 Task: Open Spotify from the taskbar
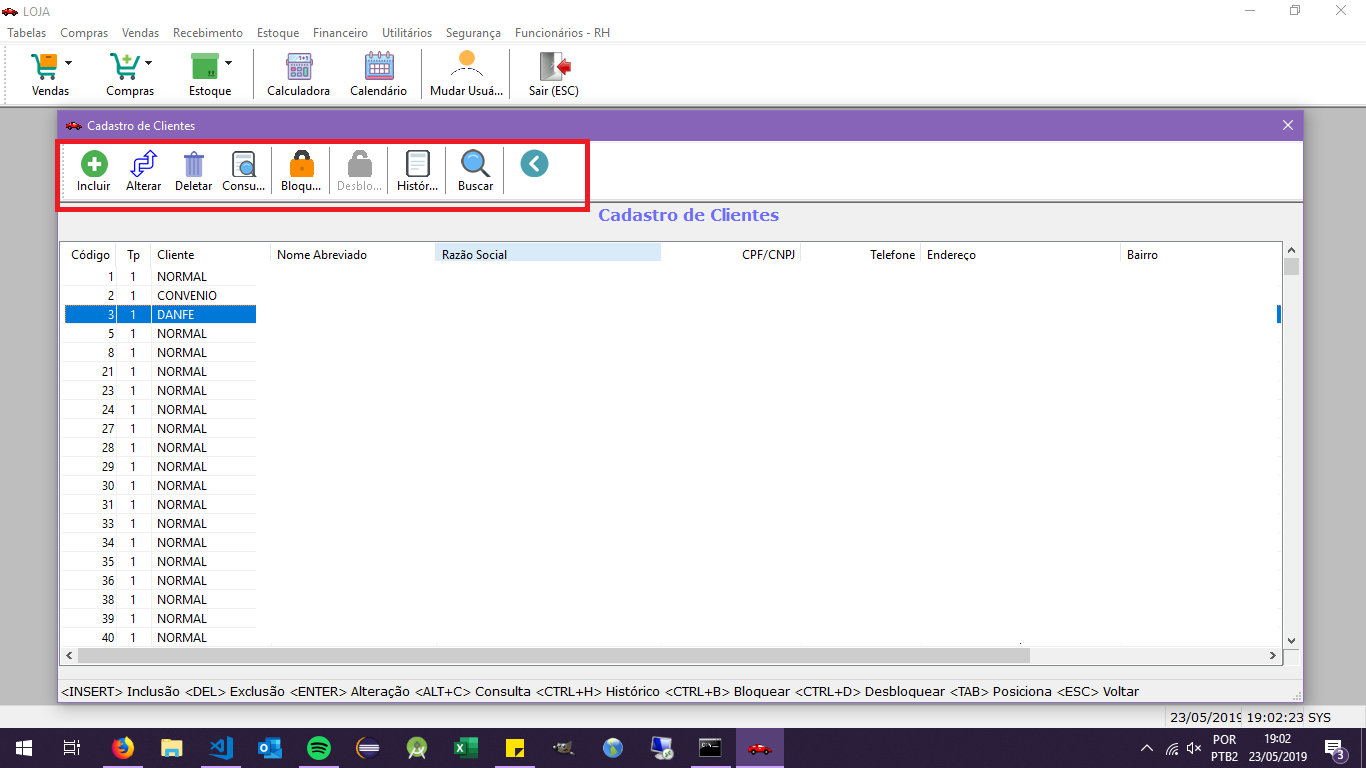319,748
